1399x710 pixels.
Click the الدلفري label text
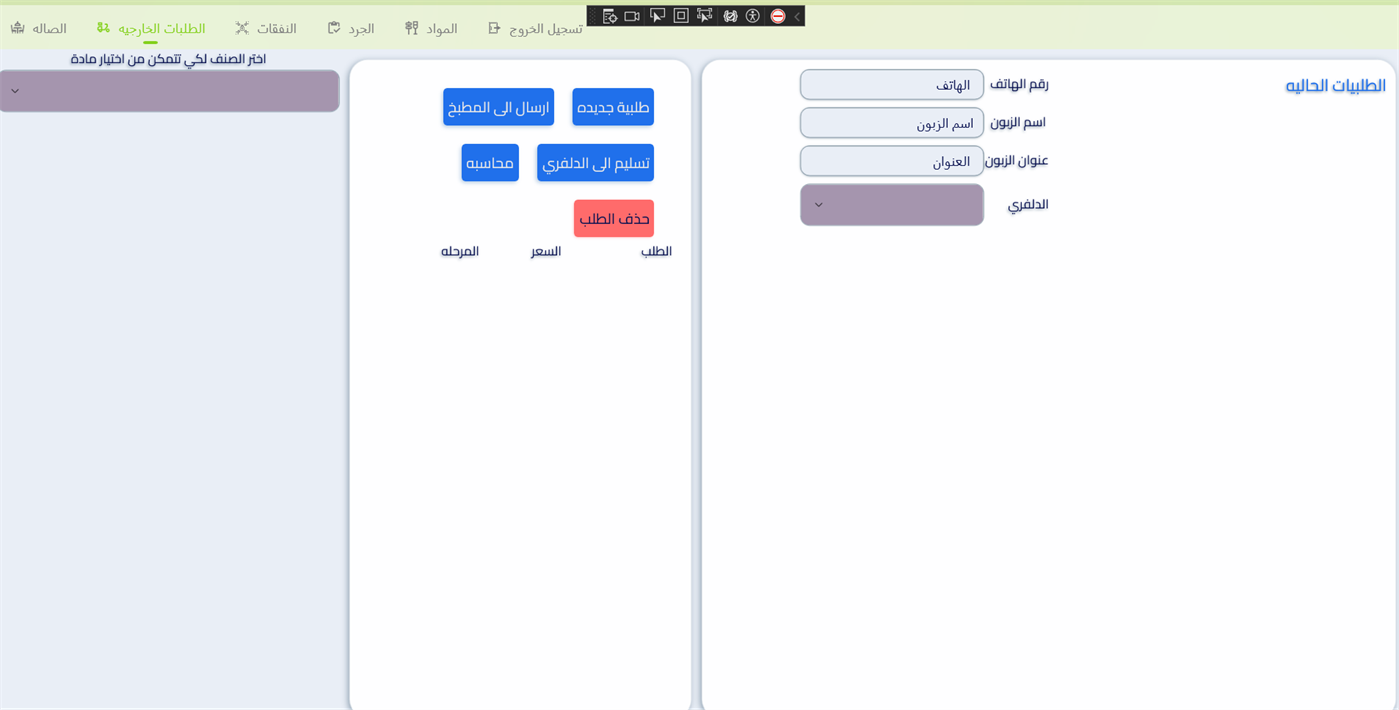(1028, 204)
